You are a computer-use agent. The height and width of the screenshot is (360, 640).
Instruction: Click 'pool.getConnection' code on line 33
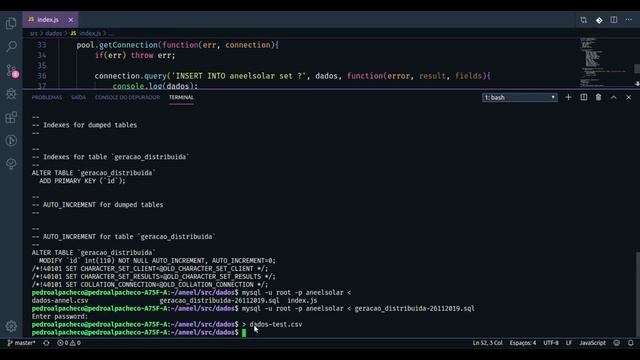117,45
